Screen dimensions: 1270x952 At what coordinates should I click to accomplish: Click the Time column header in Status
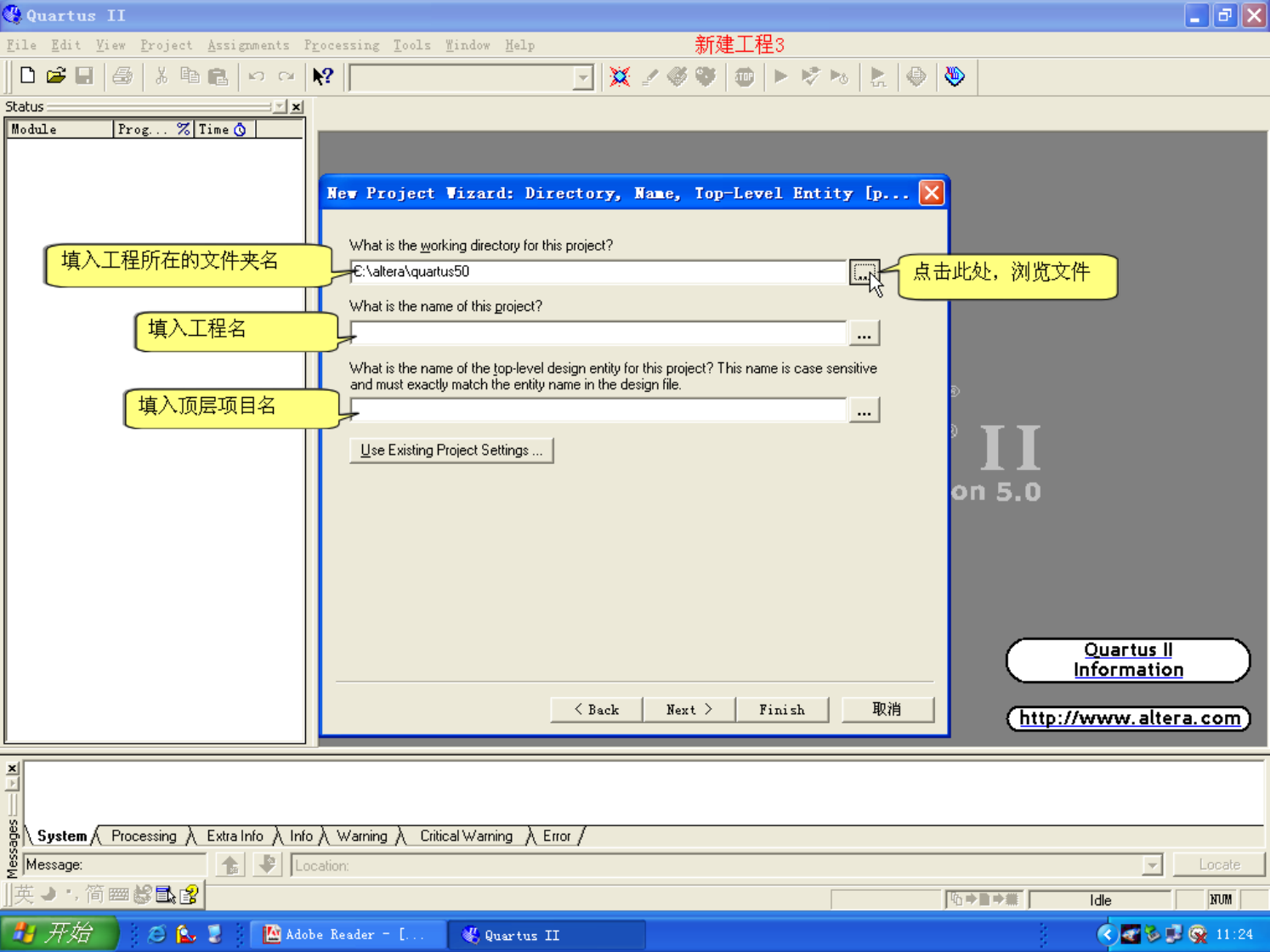[225, 129]
